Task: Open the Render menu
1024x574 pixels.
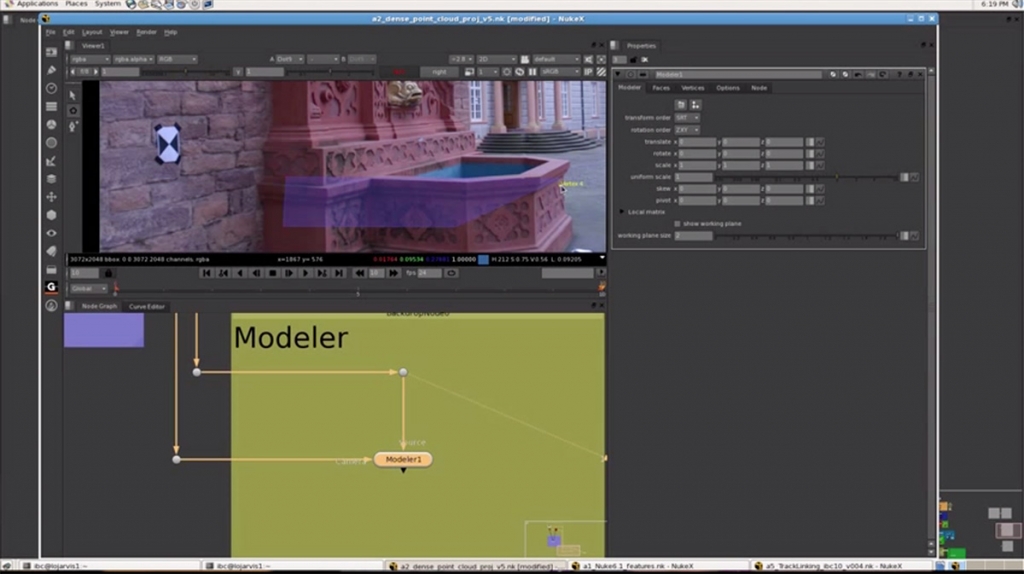Action: click(x=146, y=32)
